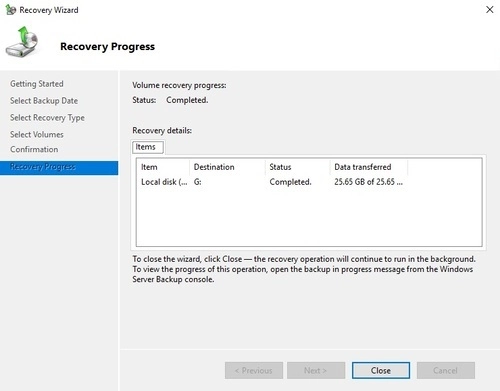The height and width of the screenshot is (391, 500).
Task: Click the Close button to finish the wizard
Action: pyautogui.click(x=381, y=370)
